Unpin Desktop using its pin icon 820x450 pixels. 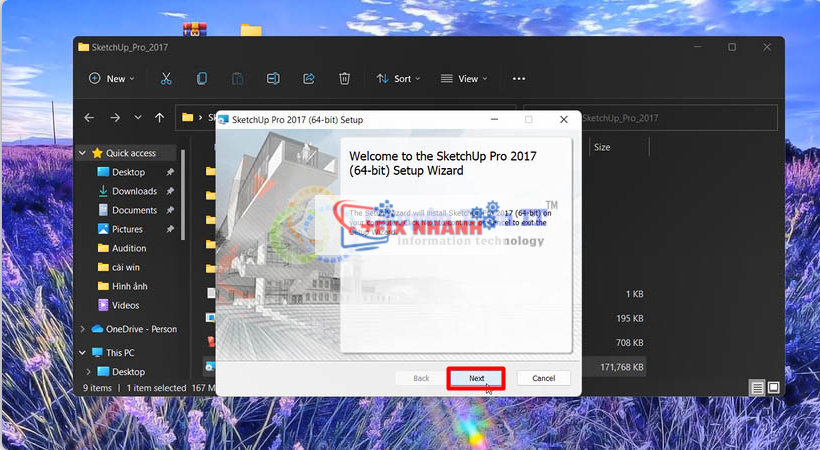pos(170,172)
